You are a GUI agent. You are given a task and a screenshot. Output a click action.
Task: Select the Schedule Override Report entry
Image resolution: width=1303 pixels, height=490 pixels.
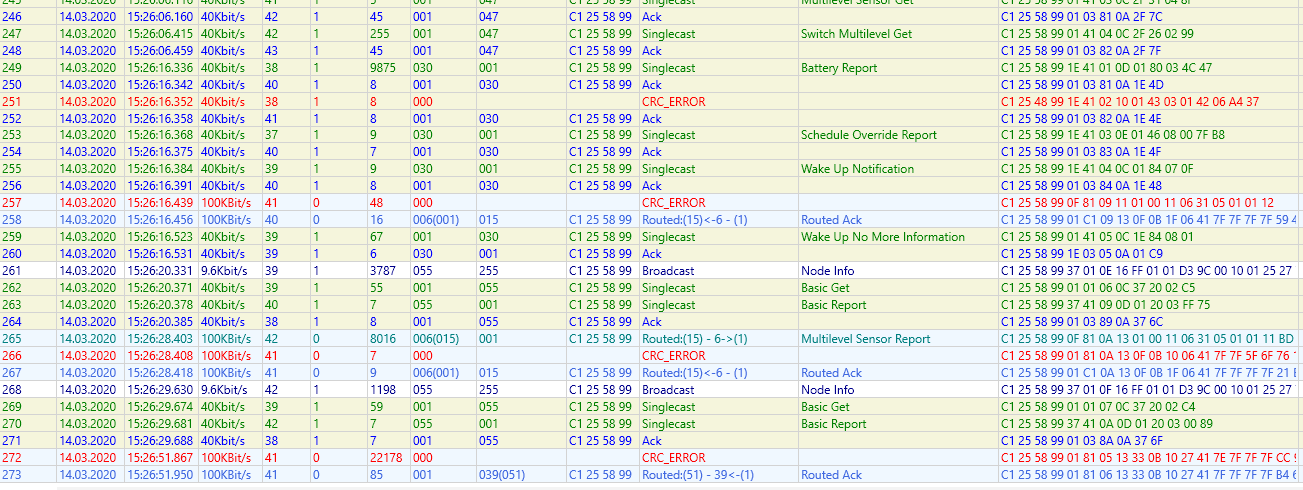(868, 135)
